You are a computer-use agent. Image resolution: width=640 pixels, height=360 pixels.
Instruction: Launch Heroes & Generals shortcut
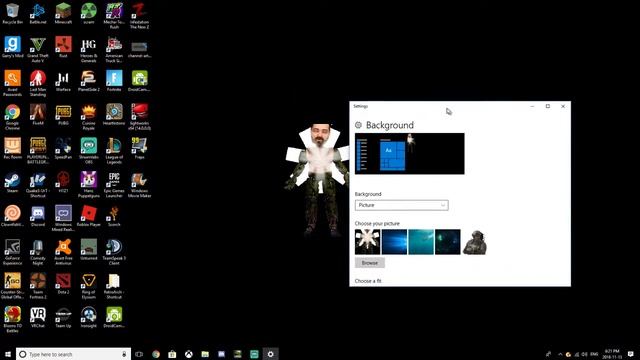pos(89,49)
